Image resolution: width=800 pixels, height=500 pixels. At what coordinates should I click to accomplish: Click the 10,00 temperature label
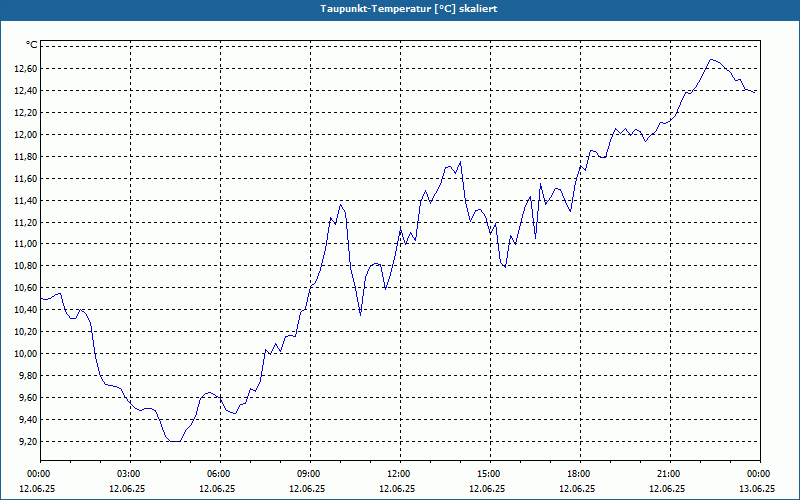click(28, 354)
